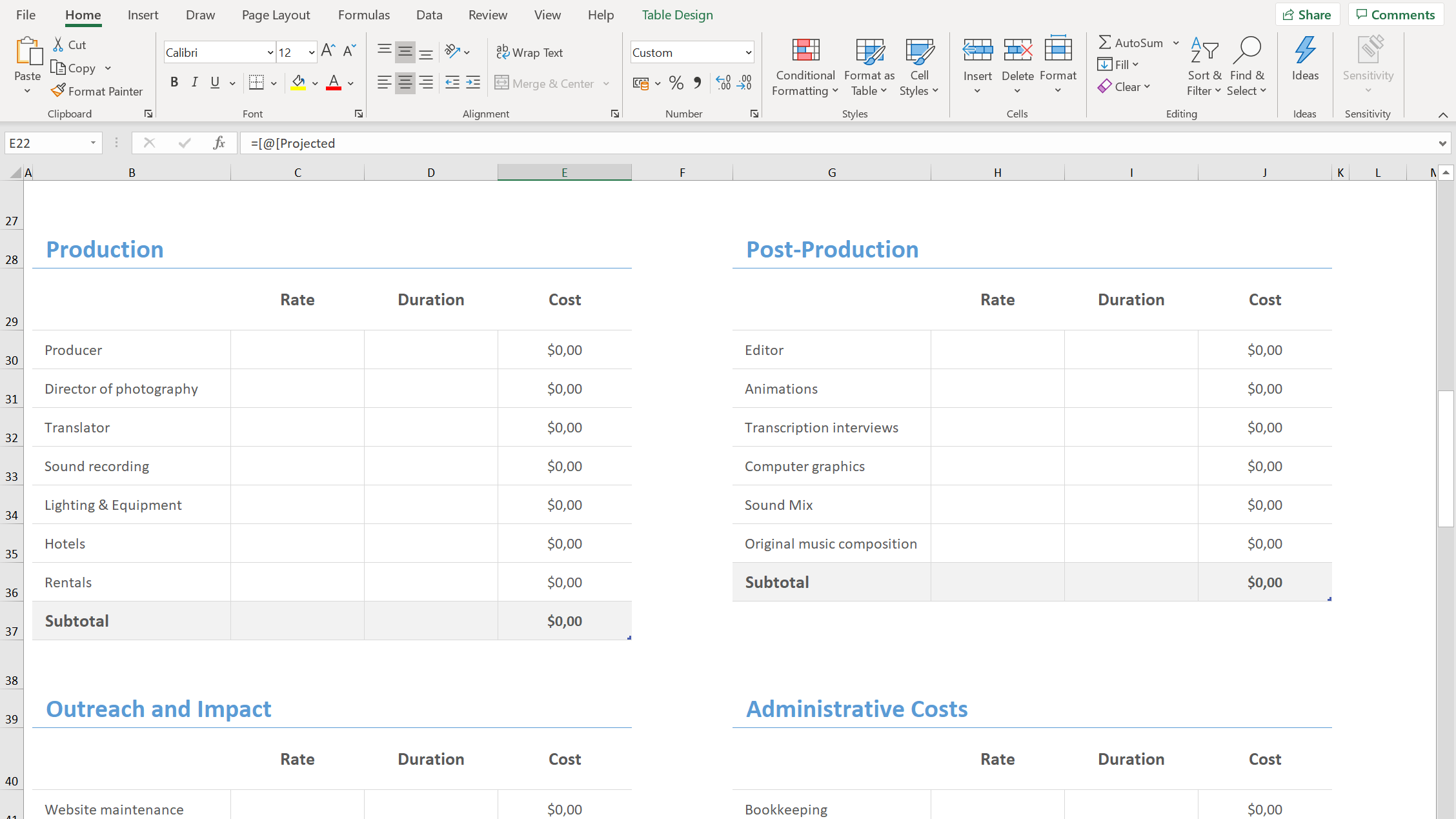Switch to the Formulas tab
1456x819 pixels.
tap(364, 15)
